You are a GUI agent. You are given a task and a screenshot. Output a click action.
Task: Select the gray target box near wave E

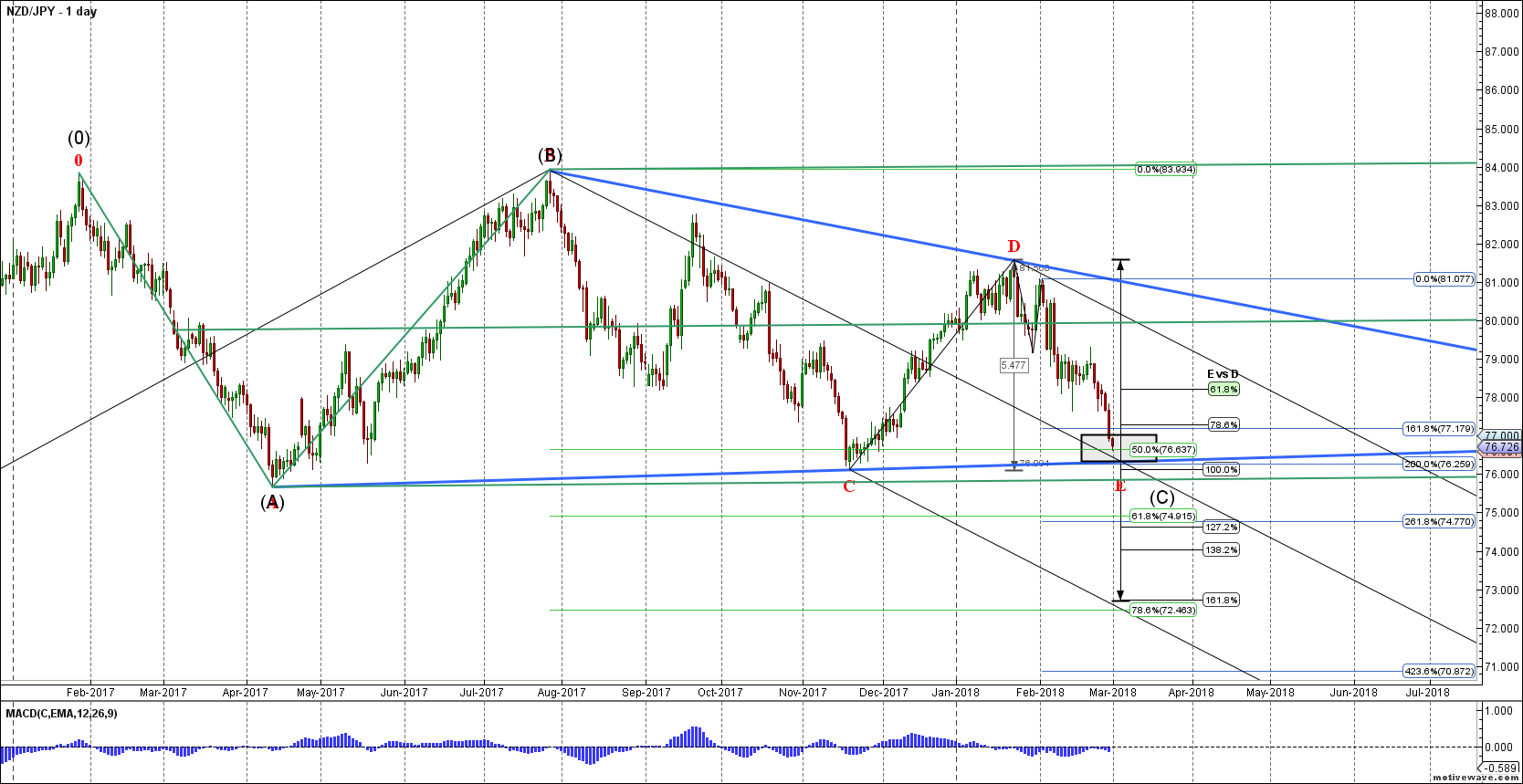pyautogui.click(x=1119, y=447)
